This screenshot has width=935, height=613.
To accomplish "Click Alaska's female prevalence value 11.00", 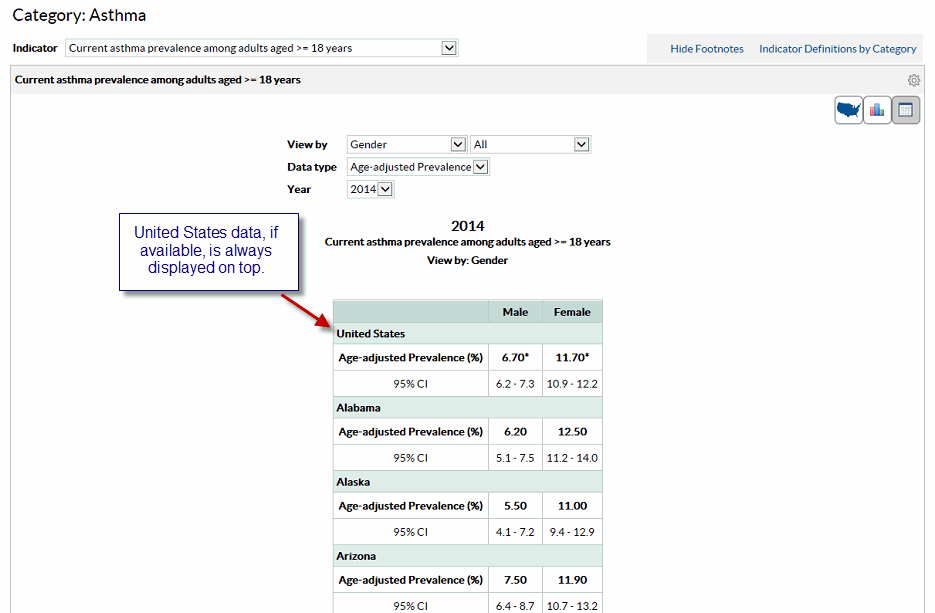I will (571, 506).
